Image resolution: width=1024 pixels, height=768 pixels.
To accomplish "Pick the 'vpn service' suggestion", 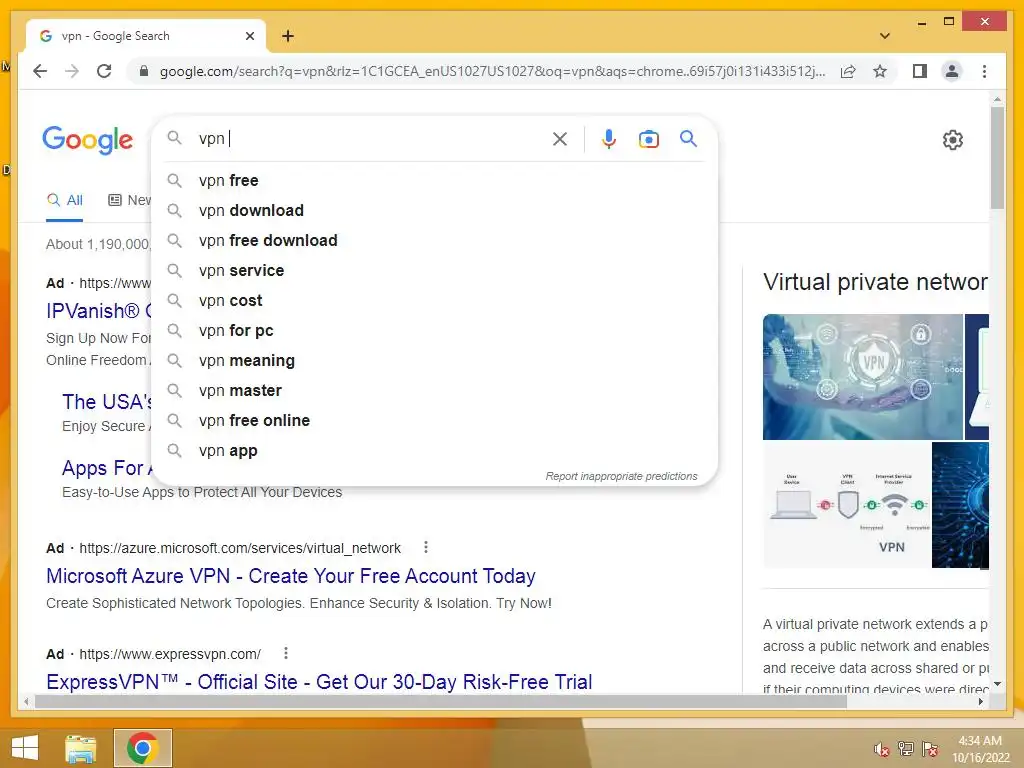I will click(x=434, y=270).
